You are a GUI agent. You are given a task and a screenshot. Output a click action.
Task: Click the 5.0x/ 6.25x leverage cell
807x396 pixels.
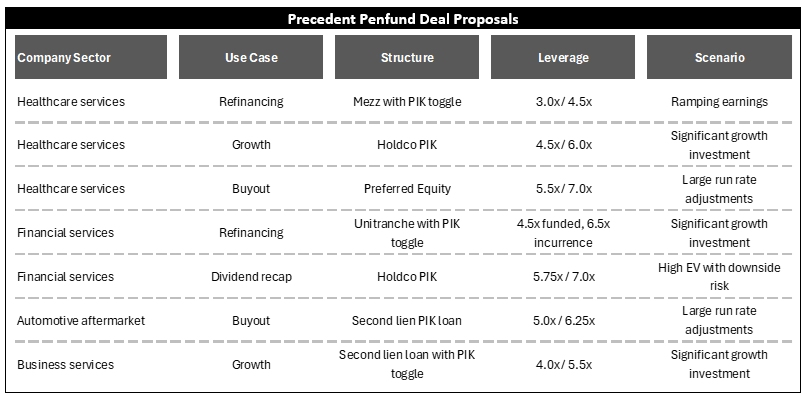[x=564, y=321]
